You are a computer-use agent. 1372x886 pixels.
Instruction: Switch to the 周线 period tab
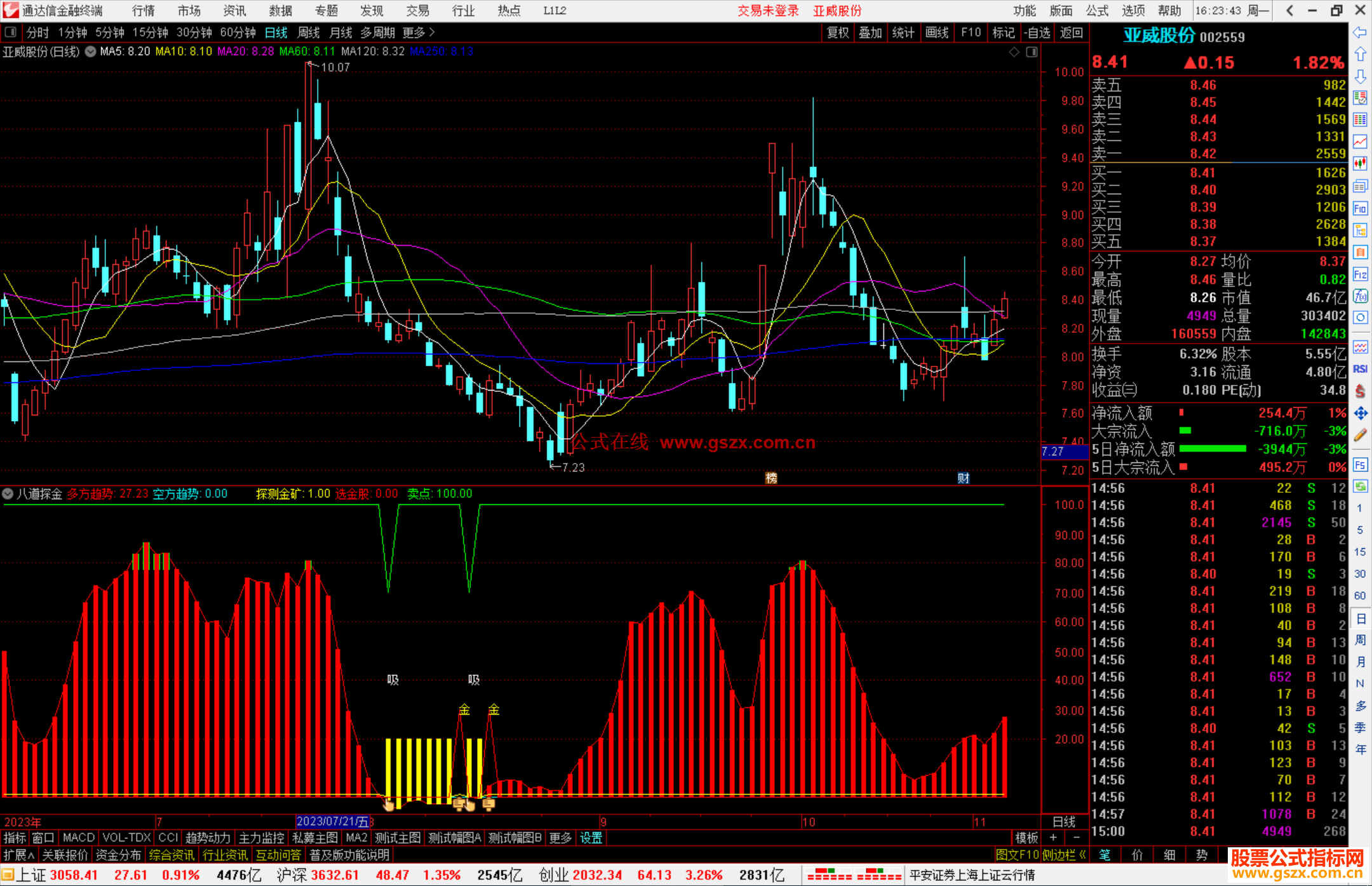[x=309, y=32]
